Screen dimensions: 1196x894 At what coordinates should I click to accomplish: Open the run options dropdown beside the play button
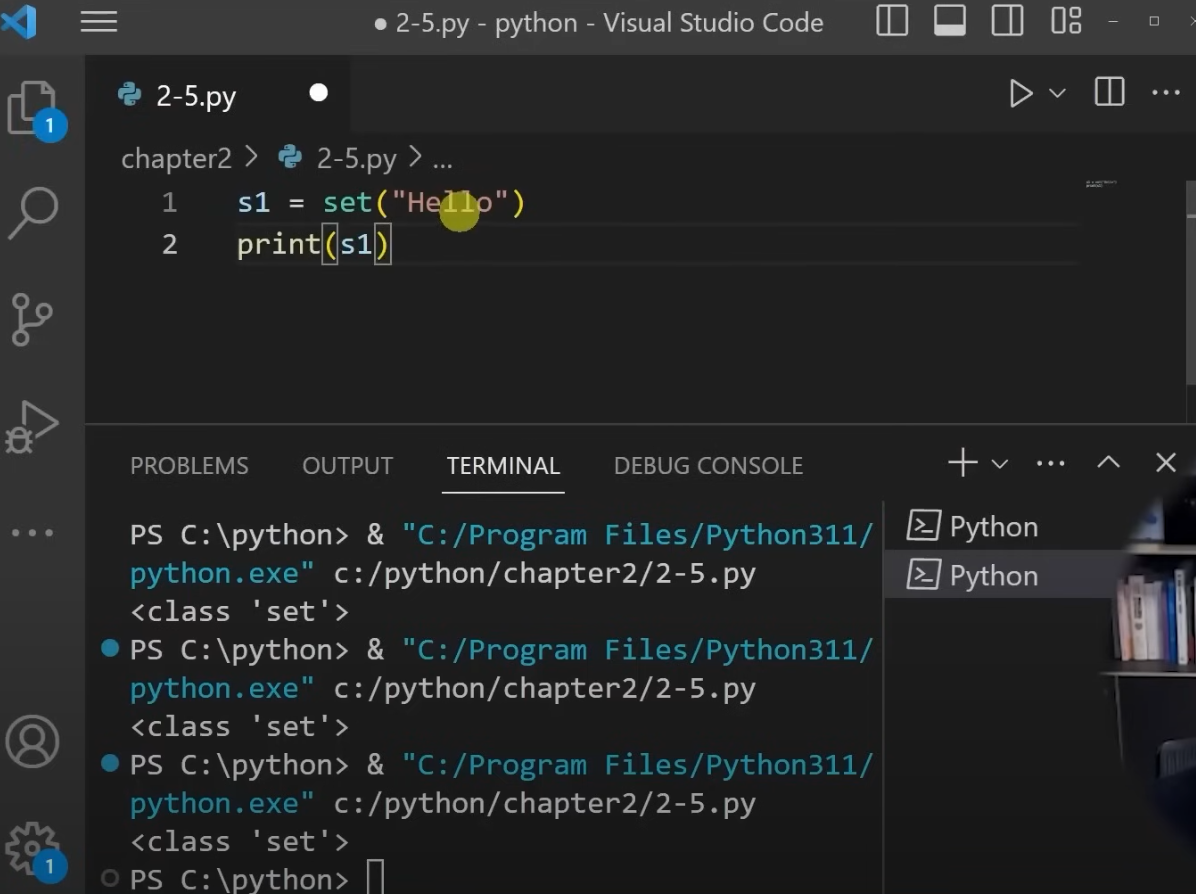tap(1057, 93)
